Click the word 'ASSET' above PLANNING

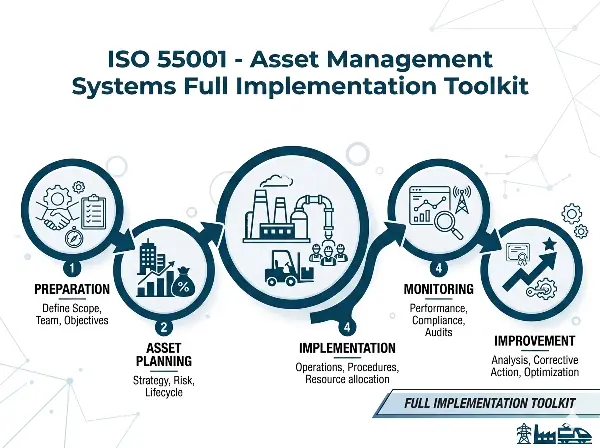(x=164, y=348)
